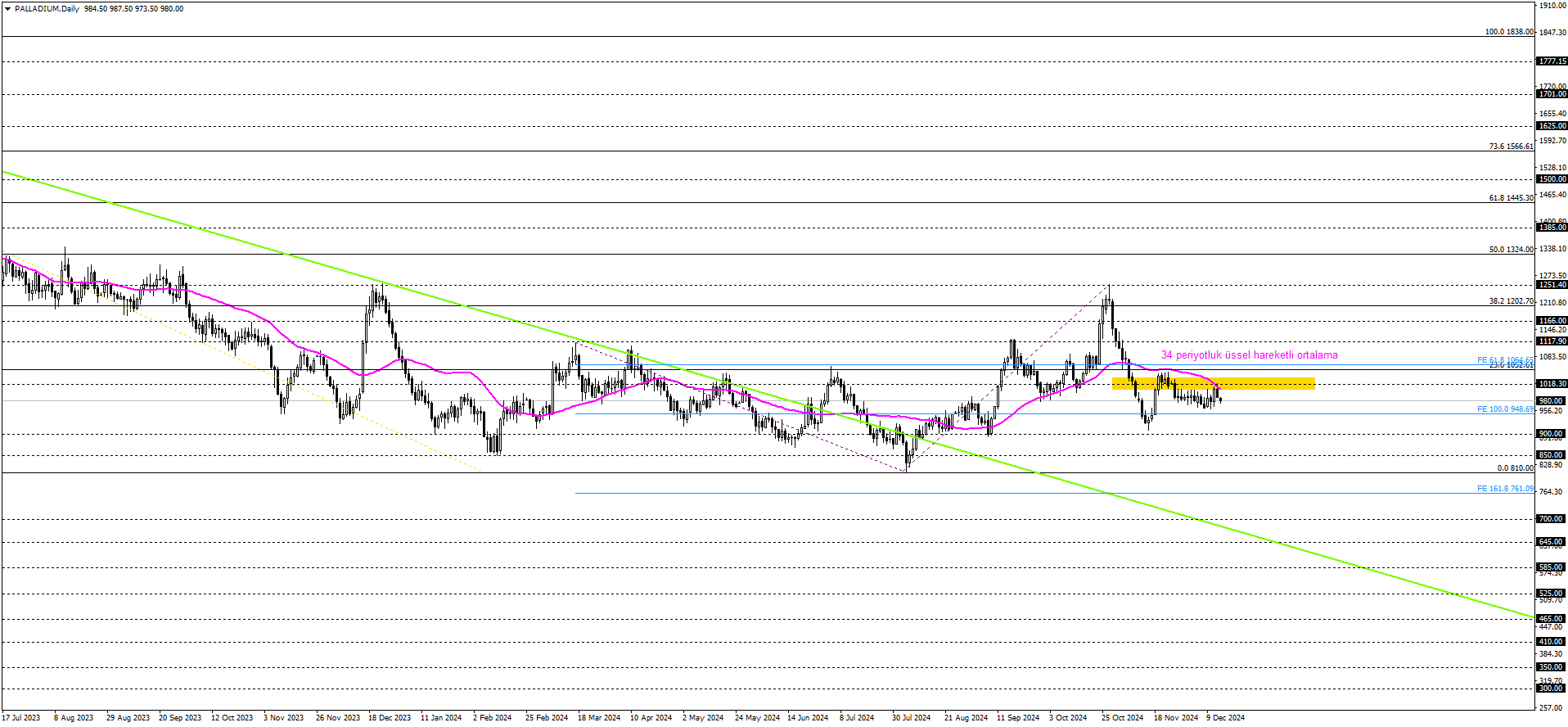Image resolution: width=1568 pixels, height=727 pixels.
Task: Click the PALLADIUM,Daily chart title
Action: (x=47, y=9)
